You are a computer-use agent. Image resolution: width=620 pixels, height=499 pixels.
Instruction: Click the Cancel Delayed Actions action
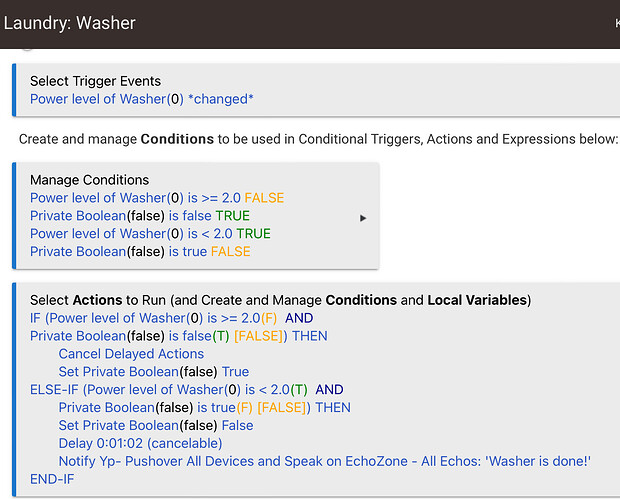click(131, 353)
